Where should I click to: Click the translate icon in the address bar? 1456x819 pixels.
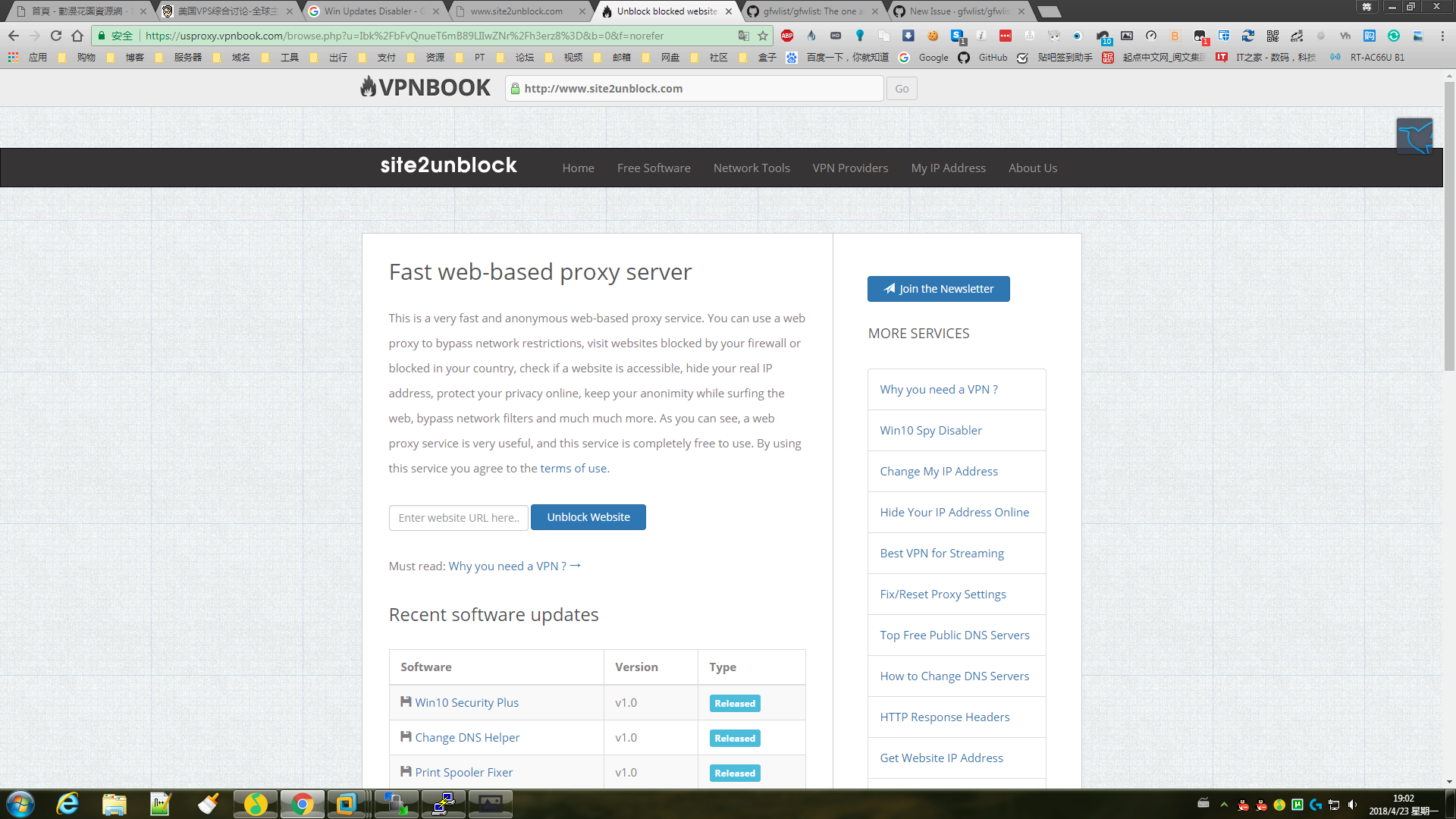(744, 36)
